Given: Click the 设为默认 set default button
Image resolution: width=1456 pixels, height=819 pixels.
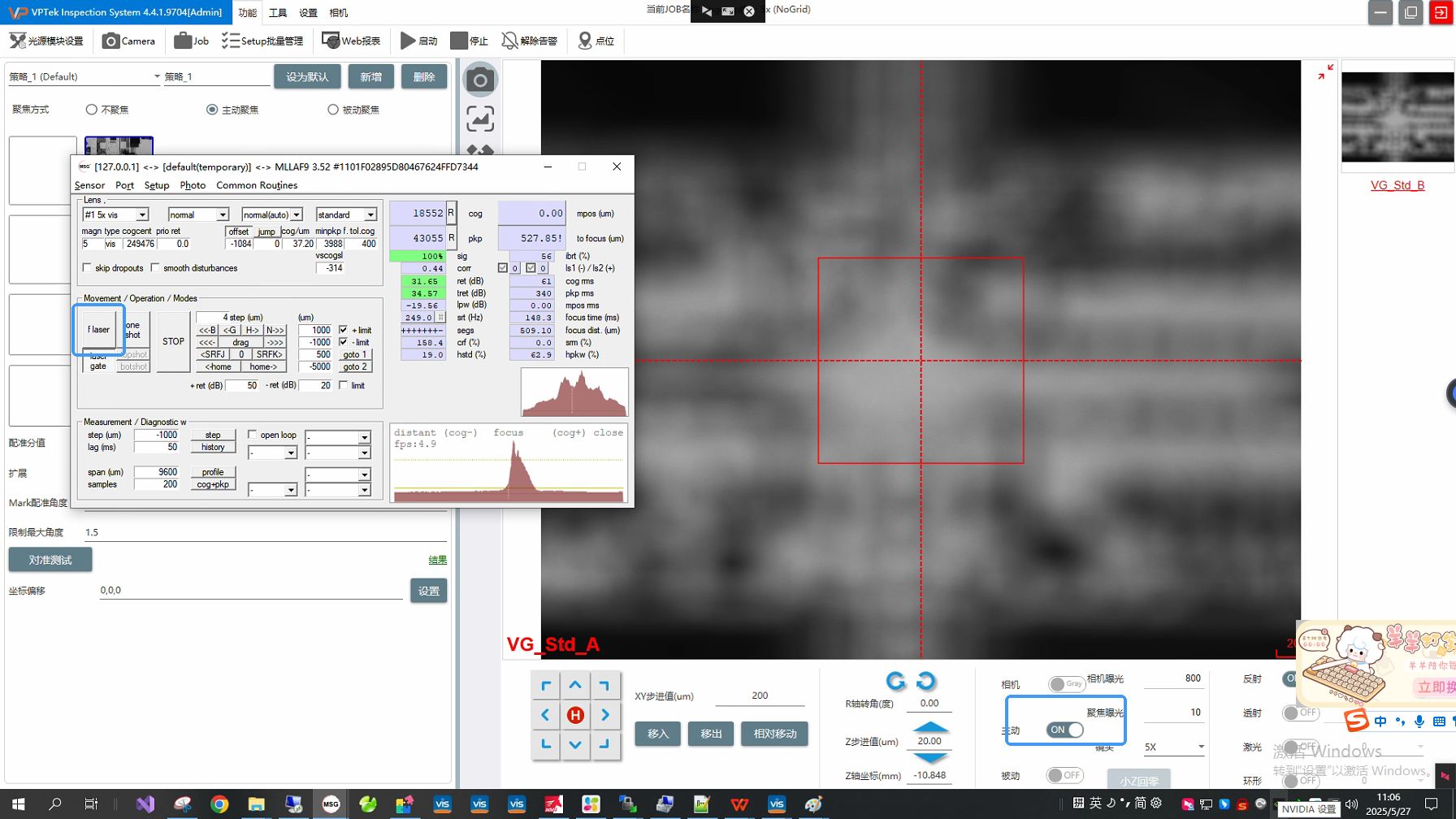Looking at the screenshot, I should click(x=307, y=76).
